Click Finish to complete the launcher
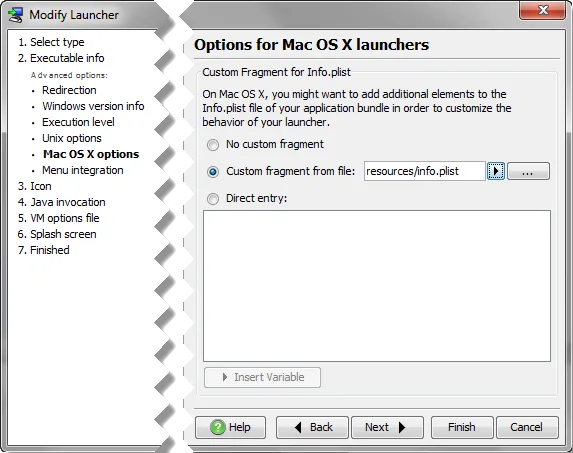 [x=462, y=427]
